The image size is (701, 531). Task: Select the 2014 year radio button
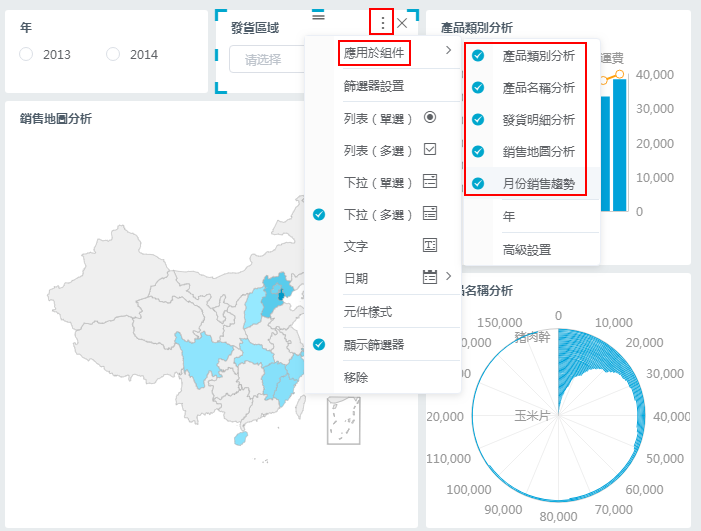tap(113, 54)
